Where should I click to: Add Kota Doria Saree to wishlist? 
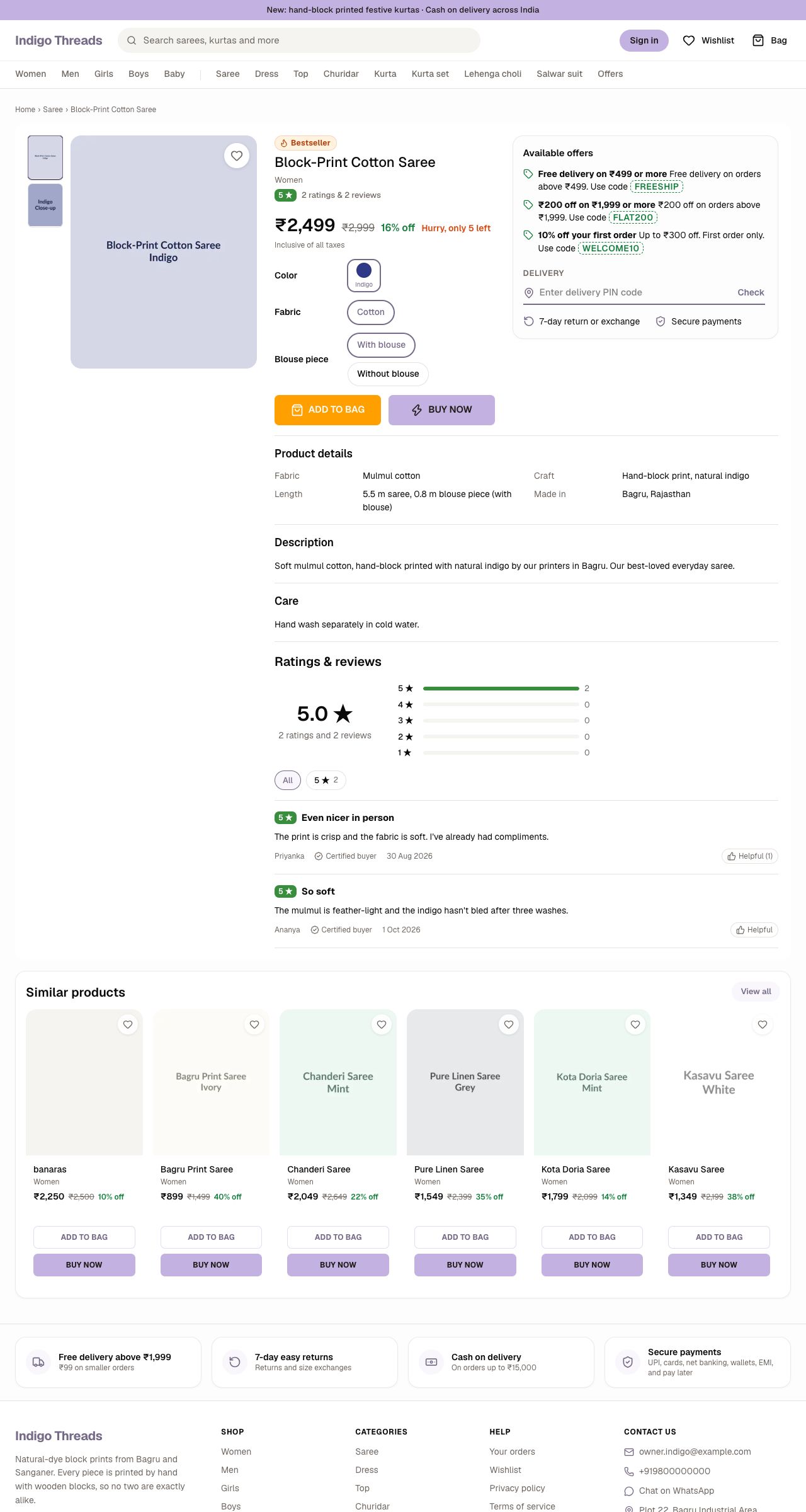[x=635, y=1024]
